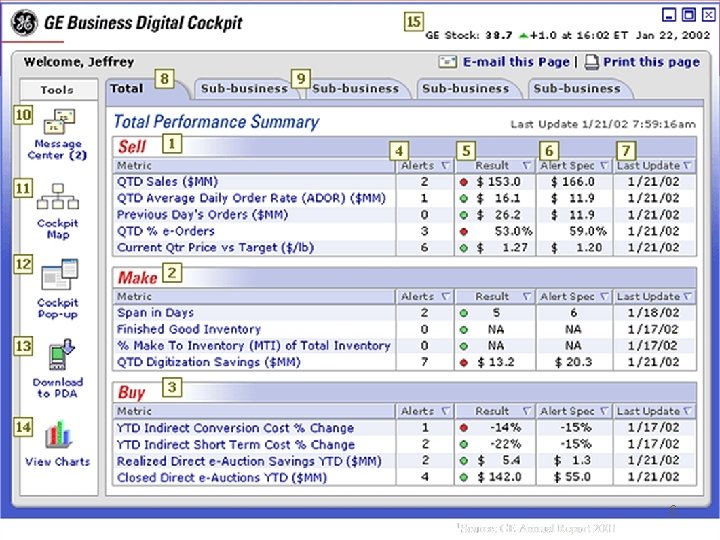Click the E-mail envelope icon
The height and width of the screenshot is (540, 720).
tap(447, 62)
